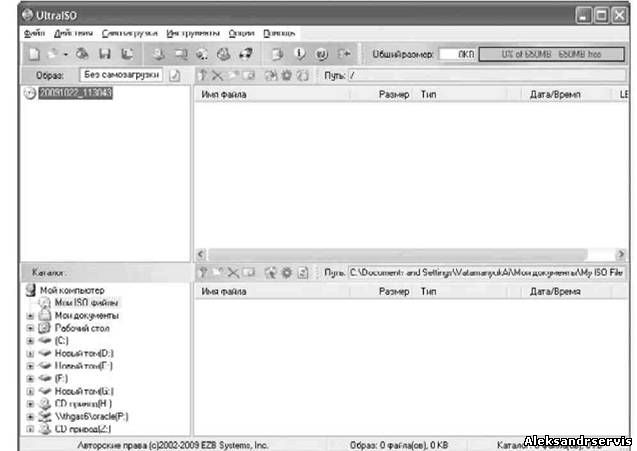Sort the Каталог pane by Имя файла column
Viewport: 637px width, 451px height.
272,292
